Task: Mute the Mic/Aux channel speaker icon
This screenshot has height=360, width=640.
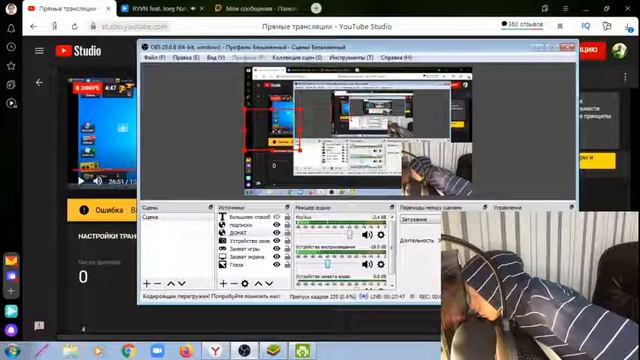Action: point(367,235)
